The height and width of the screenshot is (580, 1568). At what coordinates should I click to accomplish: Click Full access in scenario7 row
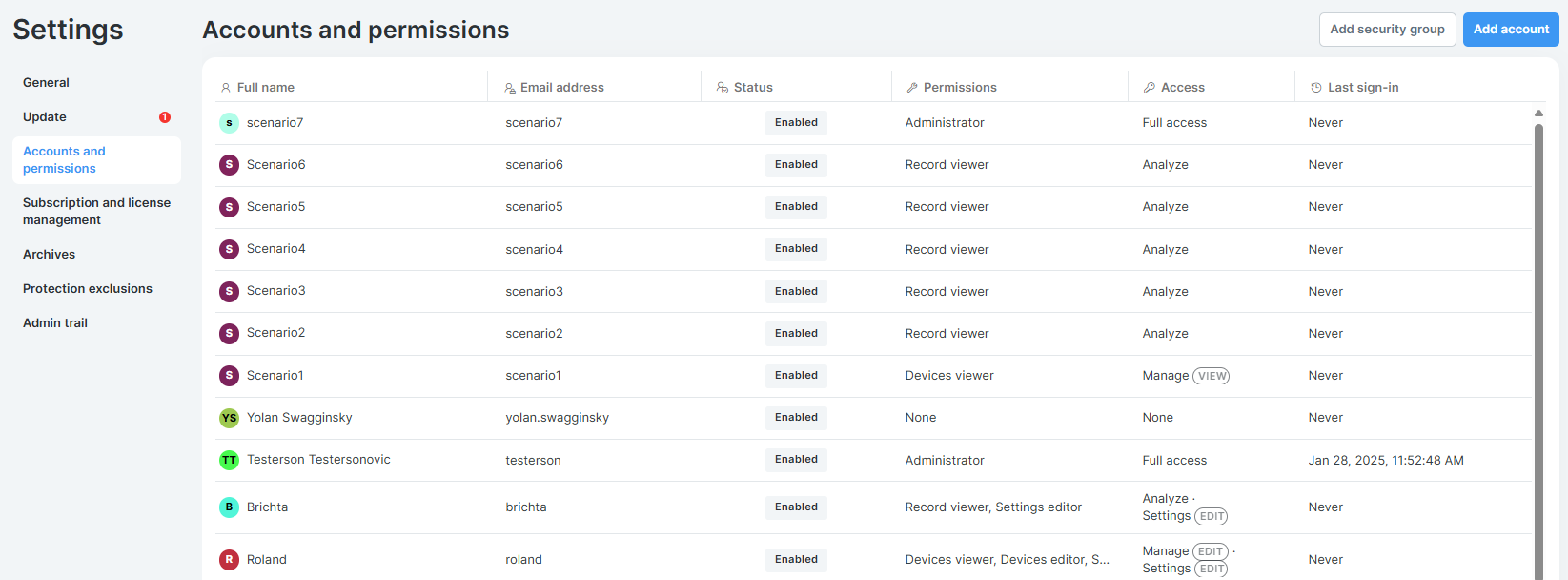point(1174,123)
